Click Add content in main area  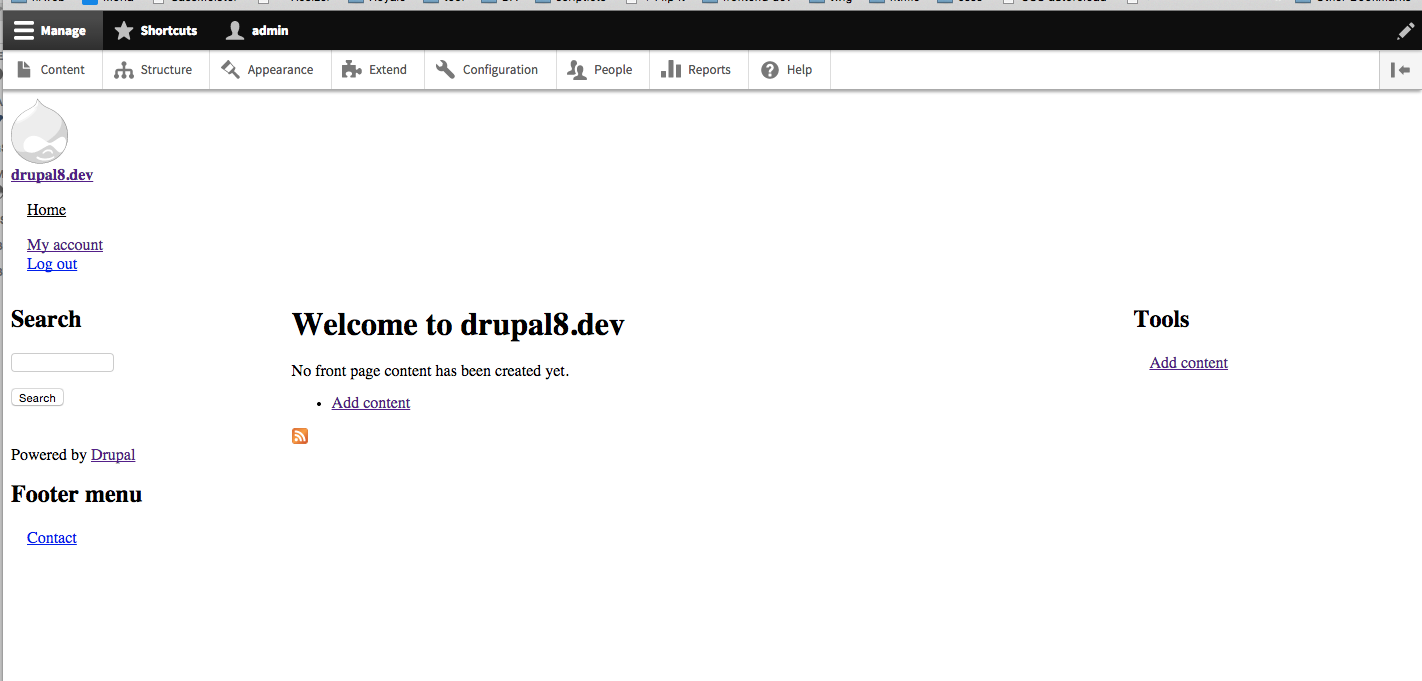pyautogui.click(x=371, y=403)
